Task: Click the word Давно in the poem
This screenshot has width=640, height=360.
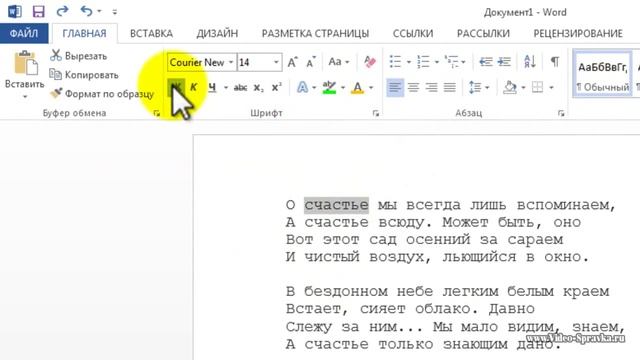Action: [x=512, y=309]
